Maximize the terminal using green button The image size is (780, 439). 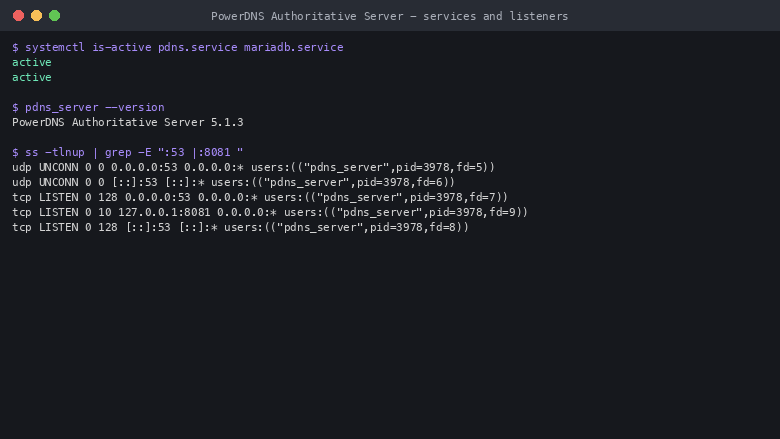[x=55, y=16]
